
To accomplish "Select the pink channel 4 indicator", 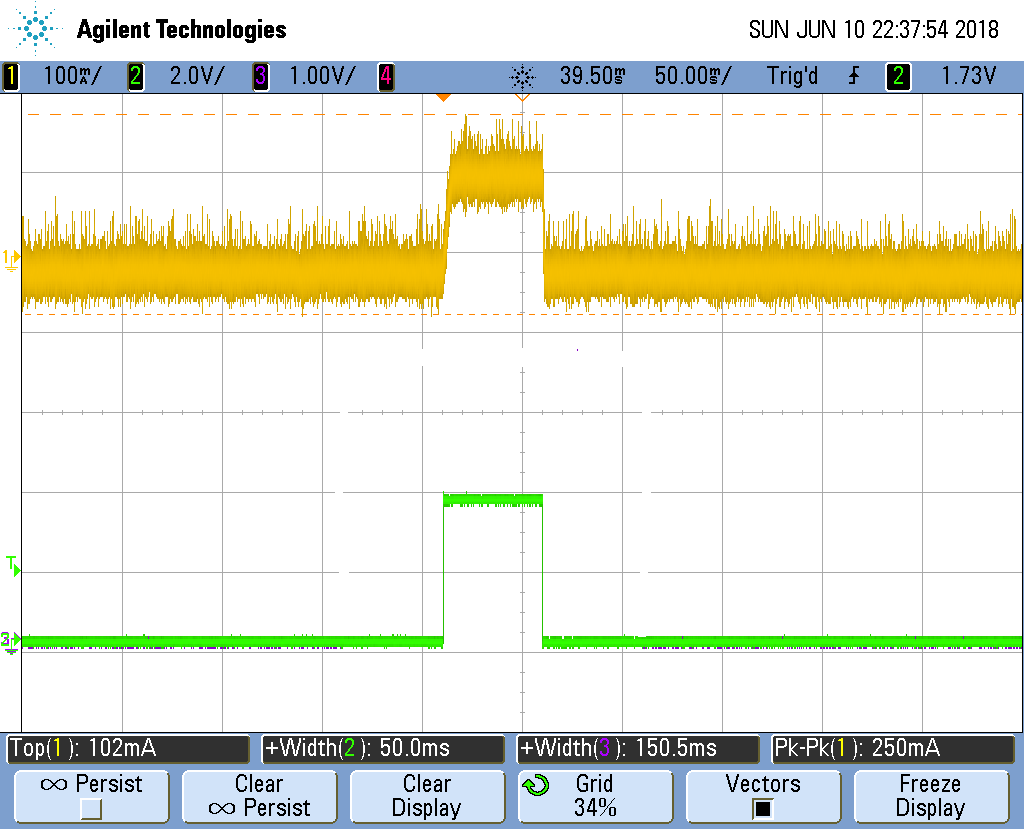I will tap(385, 76).
